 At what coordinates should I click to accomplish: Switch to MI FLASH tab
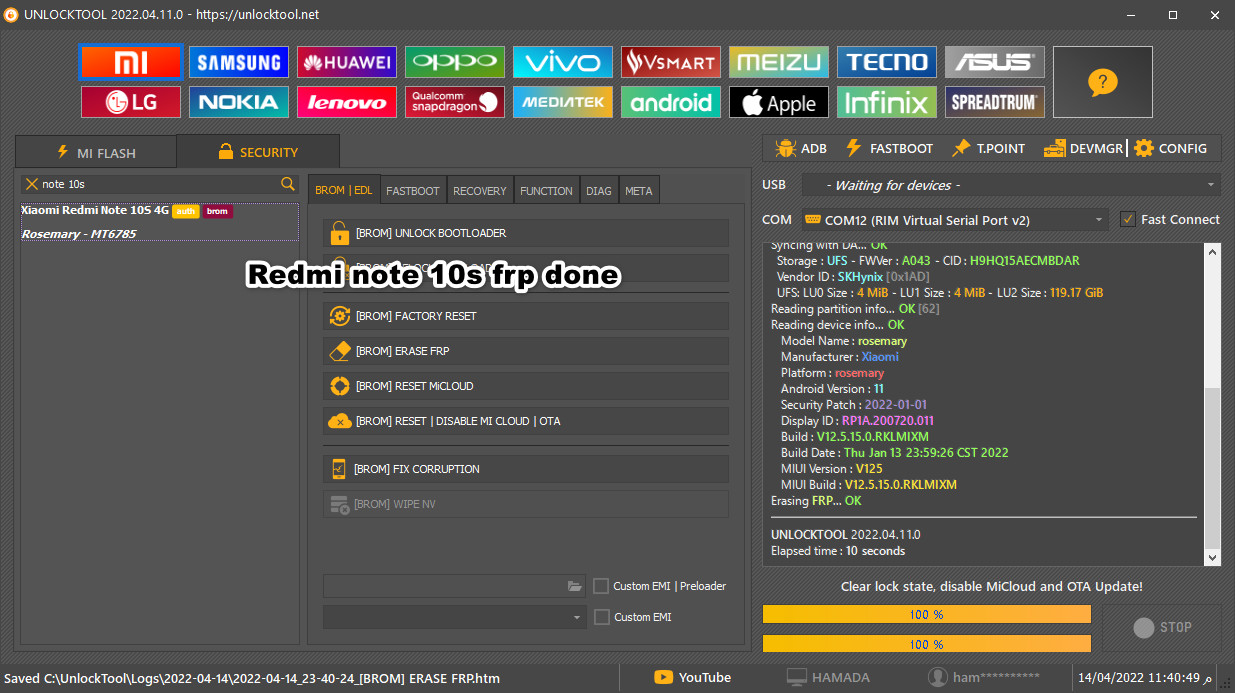pyautogui.click(x=95, y=153)
